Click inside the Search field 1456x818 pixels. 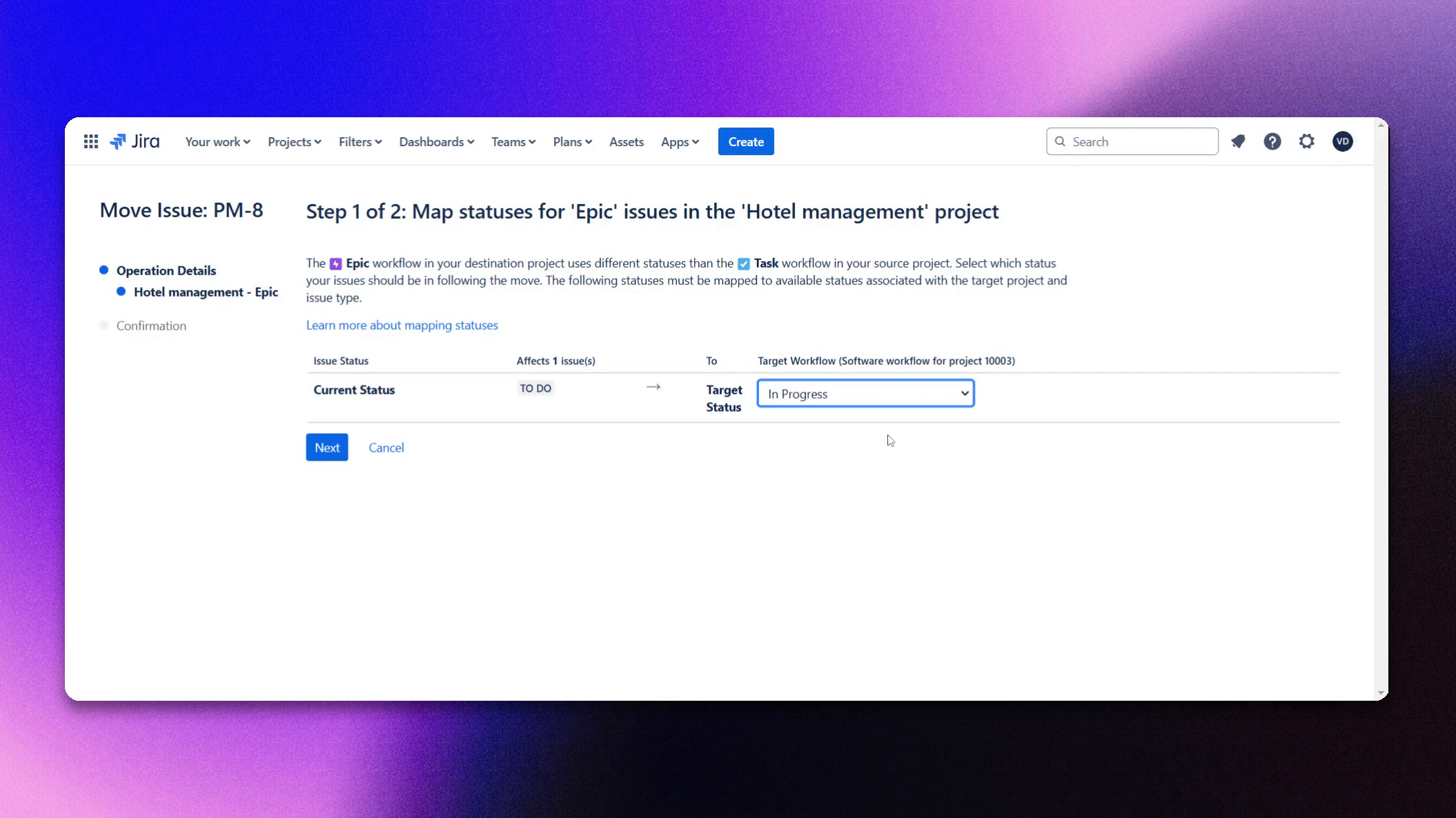click(x=1132, y=141)
